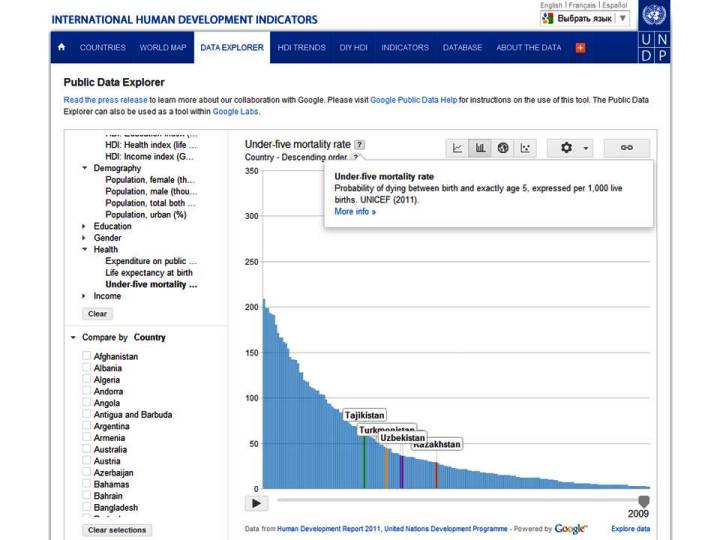Viewport: 720px width, 540px height.
Task: Click the red plus icon in navbar
Action: coord(581,47)
